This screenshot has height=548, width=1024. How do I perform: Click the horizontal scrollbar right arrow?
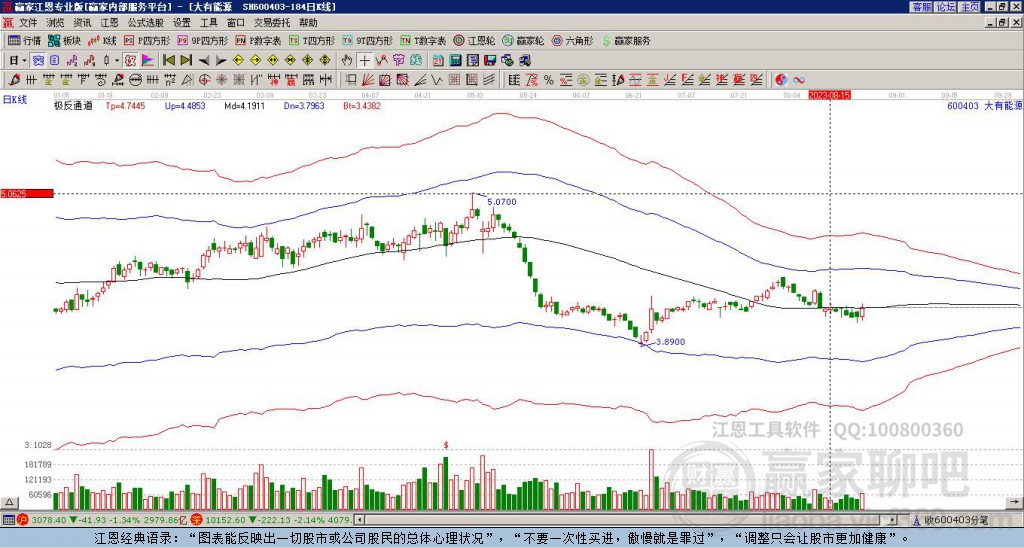[892, 520]
